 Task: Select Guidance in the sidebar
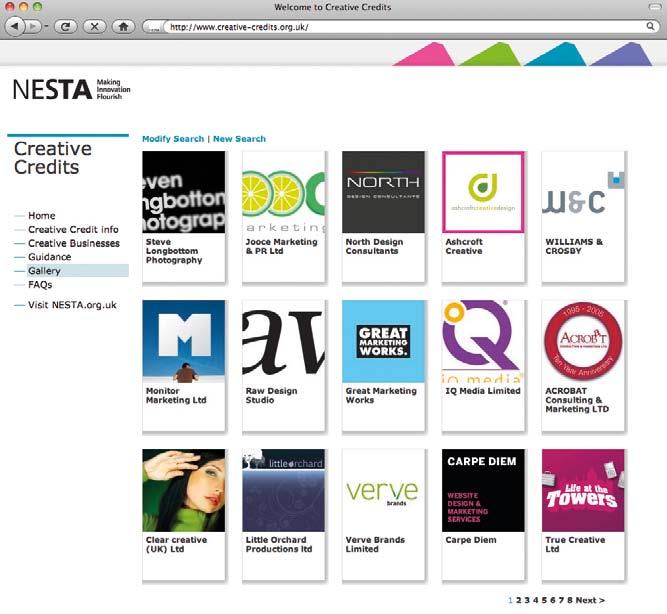(49, 257)
